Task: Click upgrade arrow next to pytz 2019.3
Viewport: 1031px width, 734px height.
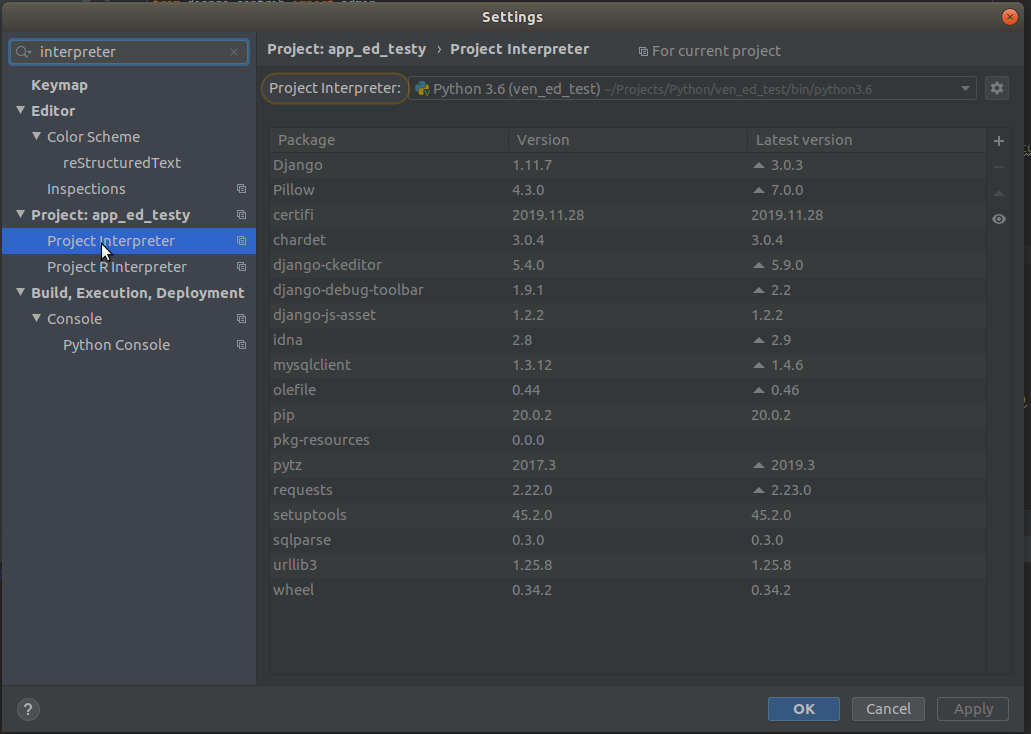Action: [759, 465]
